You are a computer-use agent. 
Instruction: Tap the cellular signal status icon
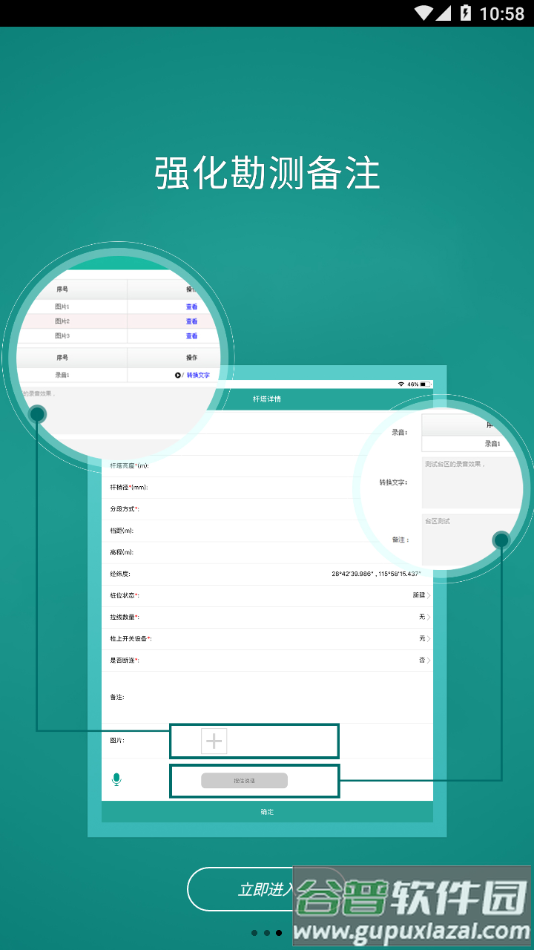tap(444, 13)
